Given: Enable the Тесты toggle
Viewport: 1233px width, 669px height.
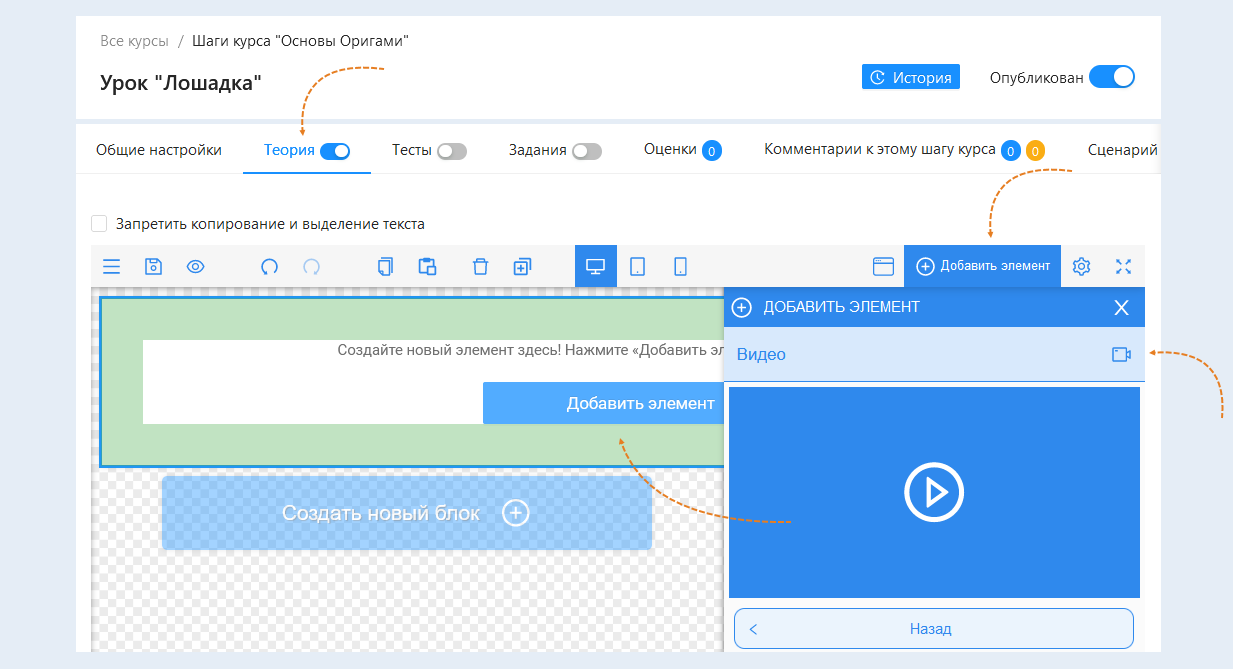Looking at the screenshot, I should pos(452,151).
